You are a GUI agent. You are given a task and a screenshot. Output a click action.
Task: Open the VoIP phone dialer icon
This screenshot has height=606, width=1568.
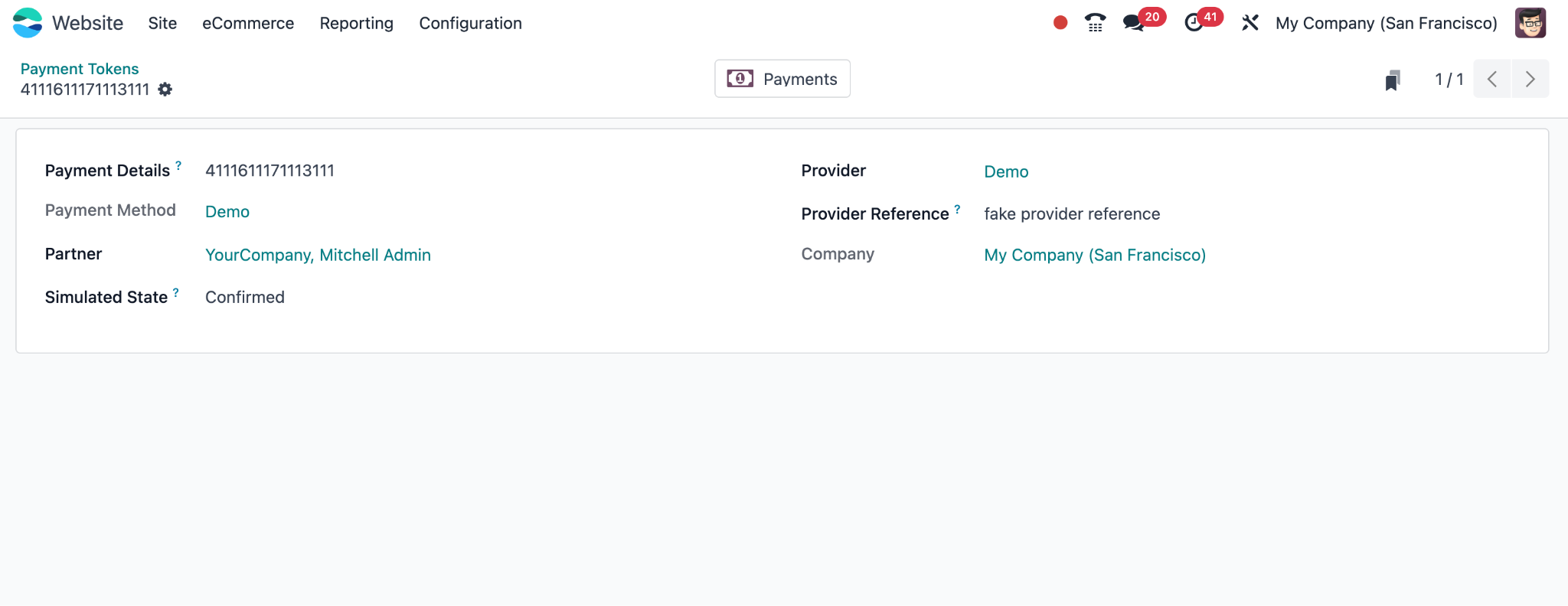pyautogui.click(x=1096, y=23)
